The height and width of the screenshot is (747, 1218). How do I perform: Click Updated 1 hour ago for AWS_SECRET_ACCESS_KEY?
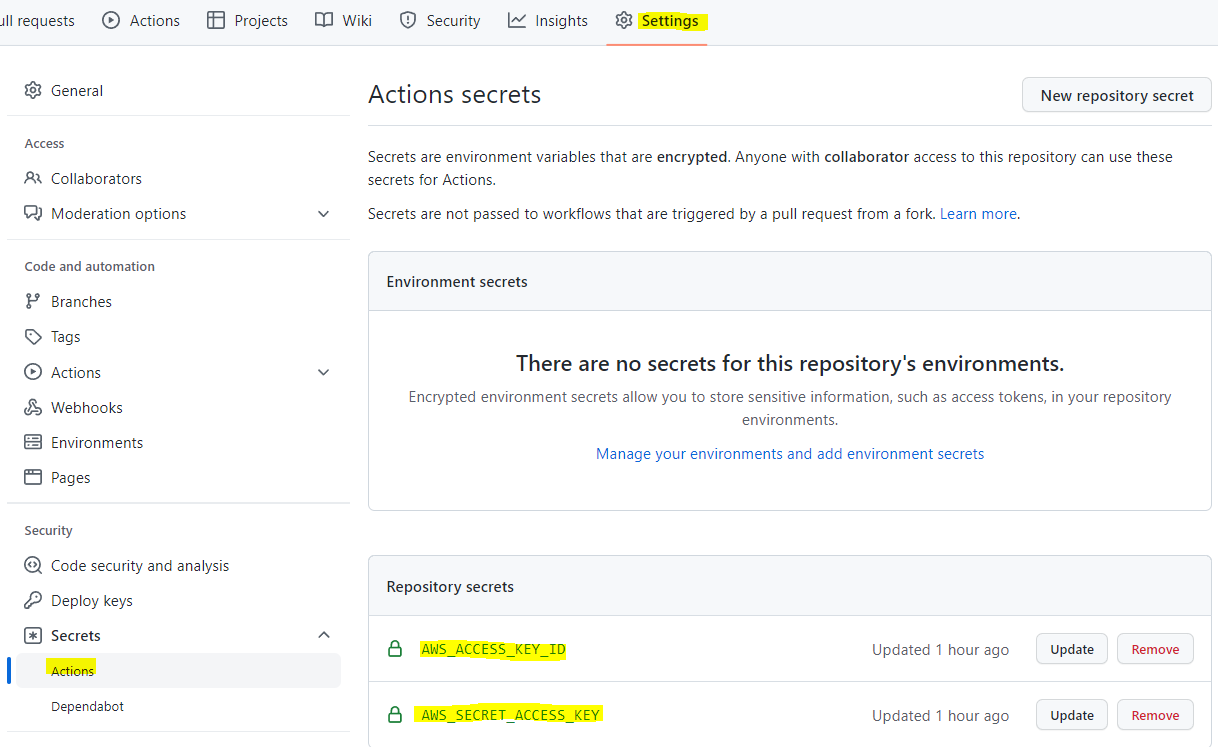click(x=940, y=715)
